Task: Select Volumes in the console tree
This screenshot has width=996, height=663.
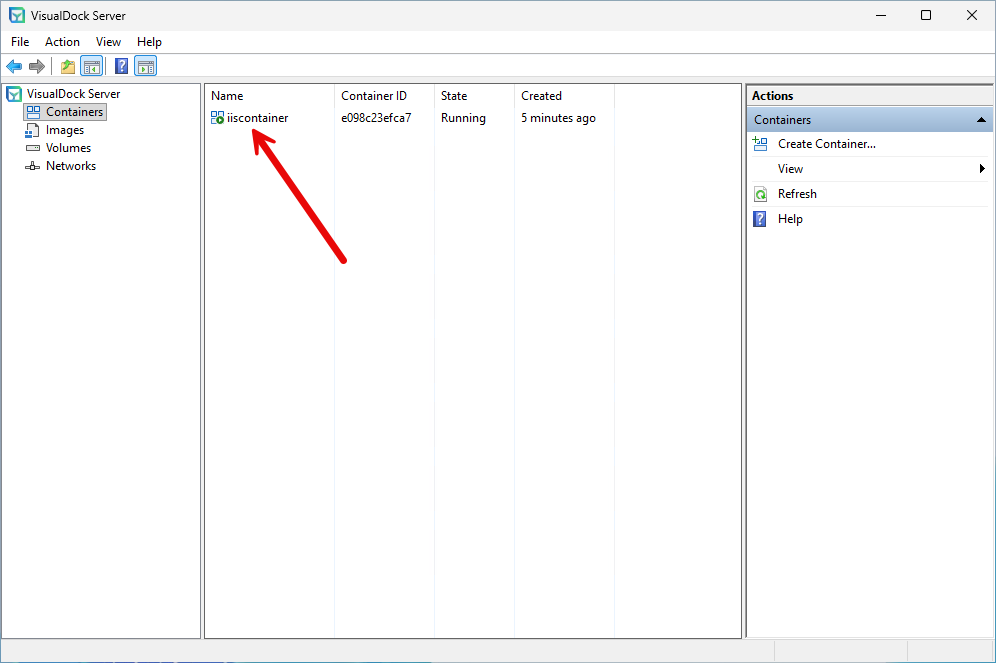Action: tap(68, 148)
